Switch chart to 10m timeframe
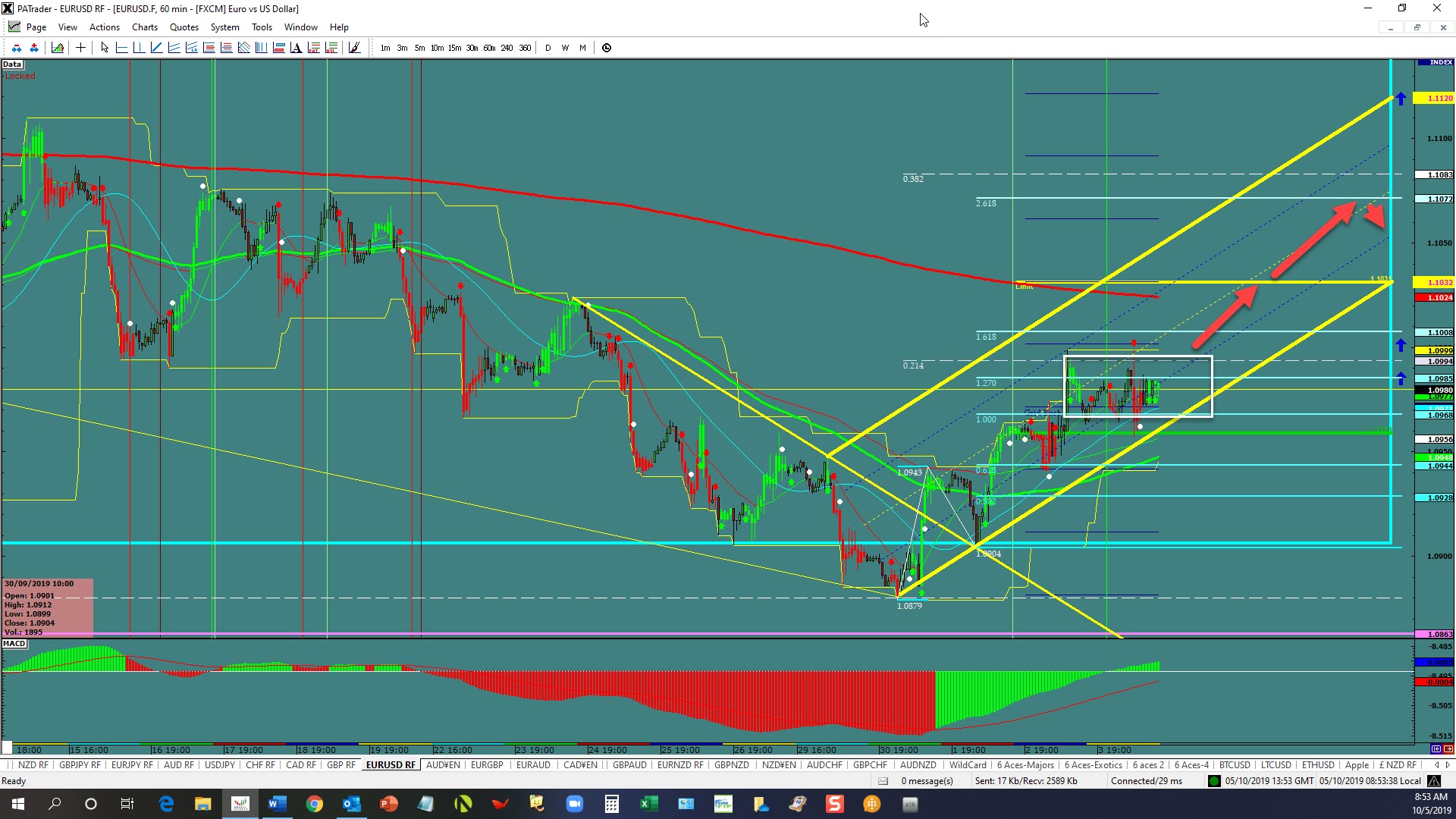The height and width of the screenshot is (819, 1456). click(x=437, y=48)
